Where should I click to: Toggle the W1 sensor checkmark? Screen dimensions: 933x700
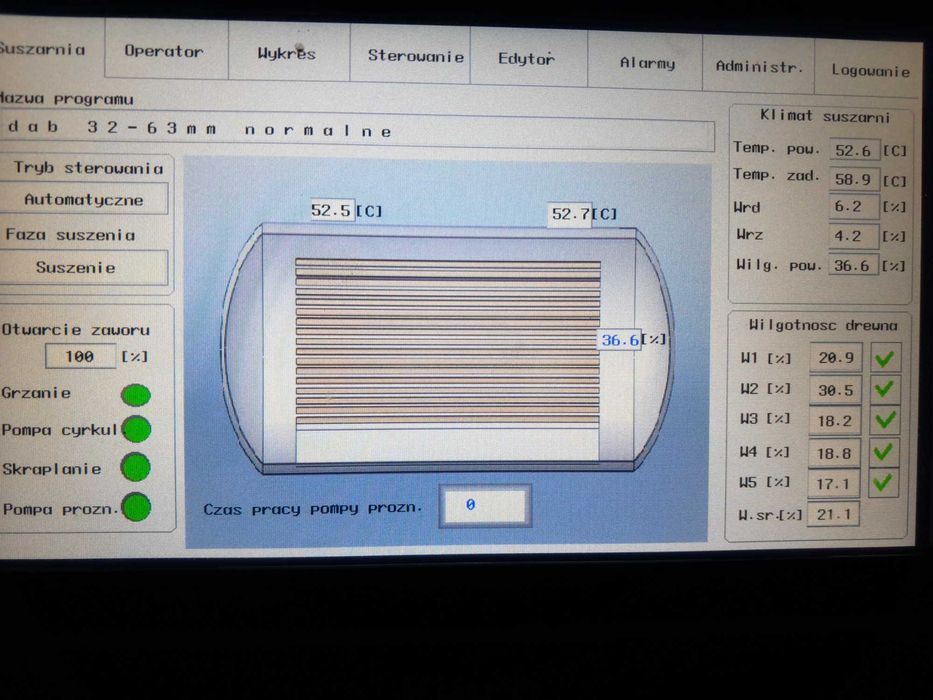[885, 358]
